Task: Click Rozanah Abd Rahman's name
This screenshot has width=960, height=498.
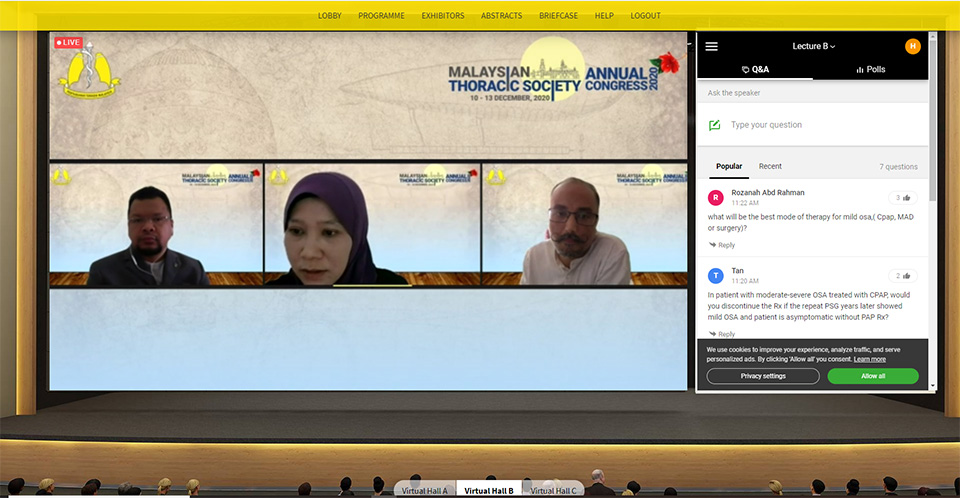Action: tap(768, 192)
